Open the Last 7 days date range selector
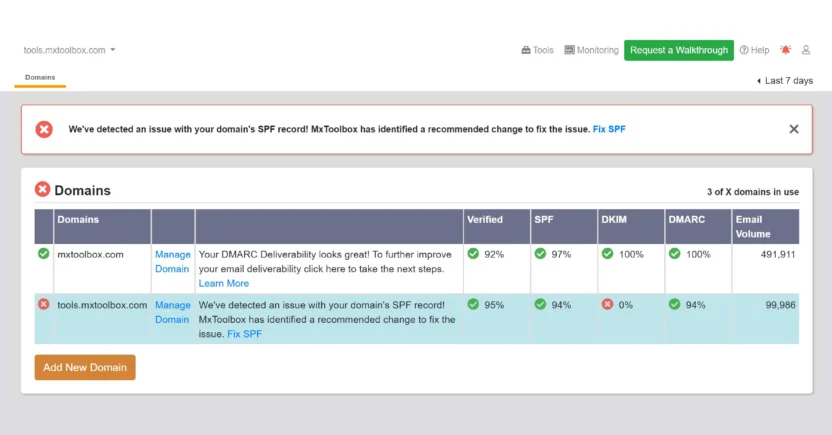832x435 pixels. point(785,81)
